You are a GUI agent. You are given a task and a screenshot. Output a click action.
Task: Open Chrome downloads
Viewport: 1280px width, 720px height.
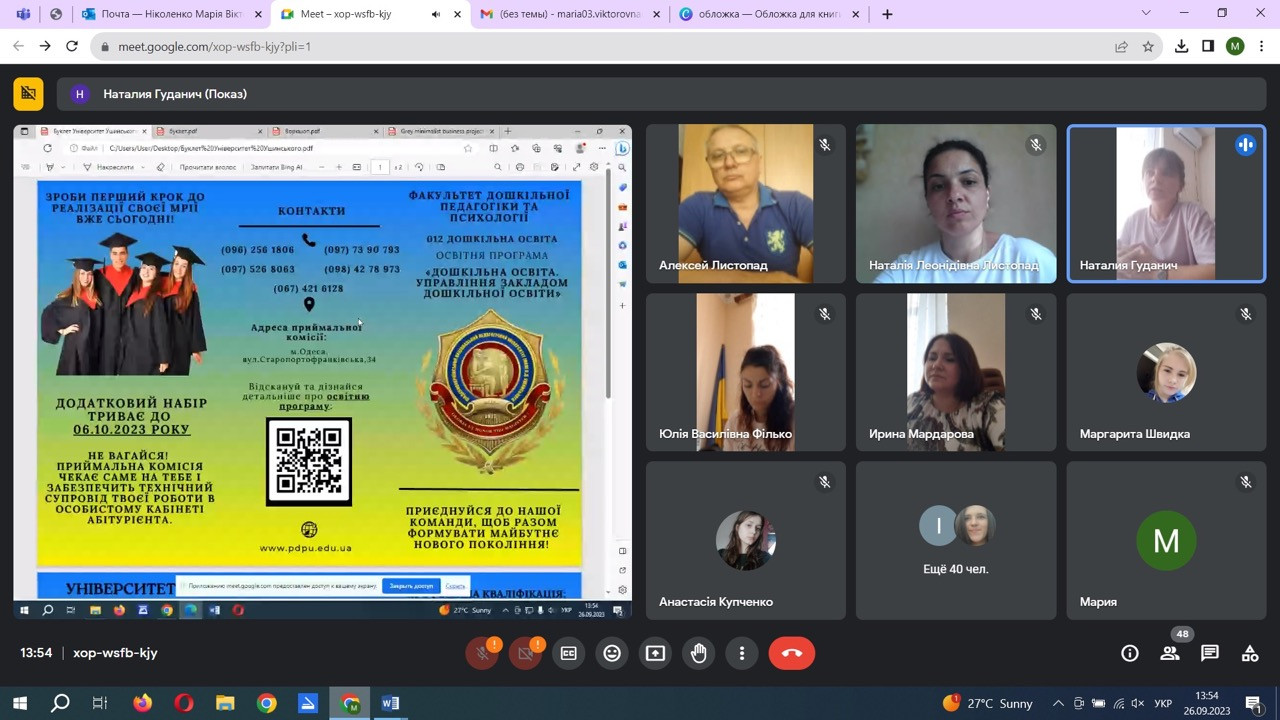tap(1182, 46)
